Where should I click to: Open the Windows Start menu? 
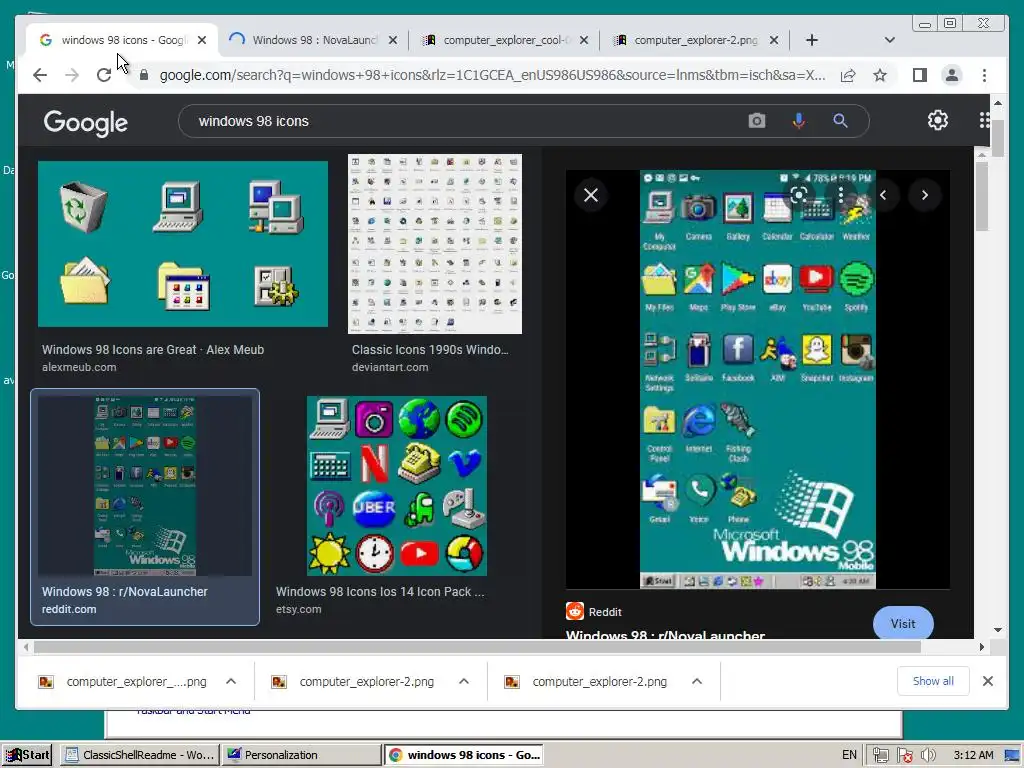(x=27, y=755)
